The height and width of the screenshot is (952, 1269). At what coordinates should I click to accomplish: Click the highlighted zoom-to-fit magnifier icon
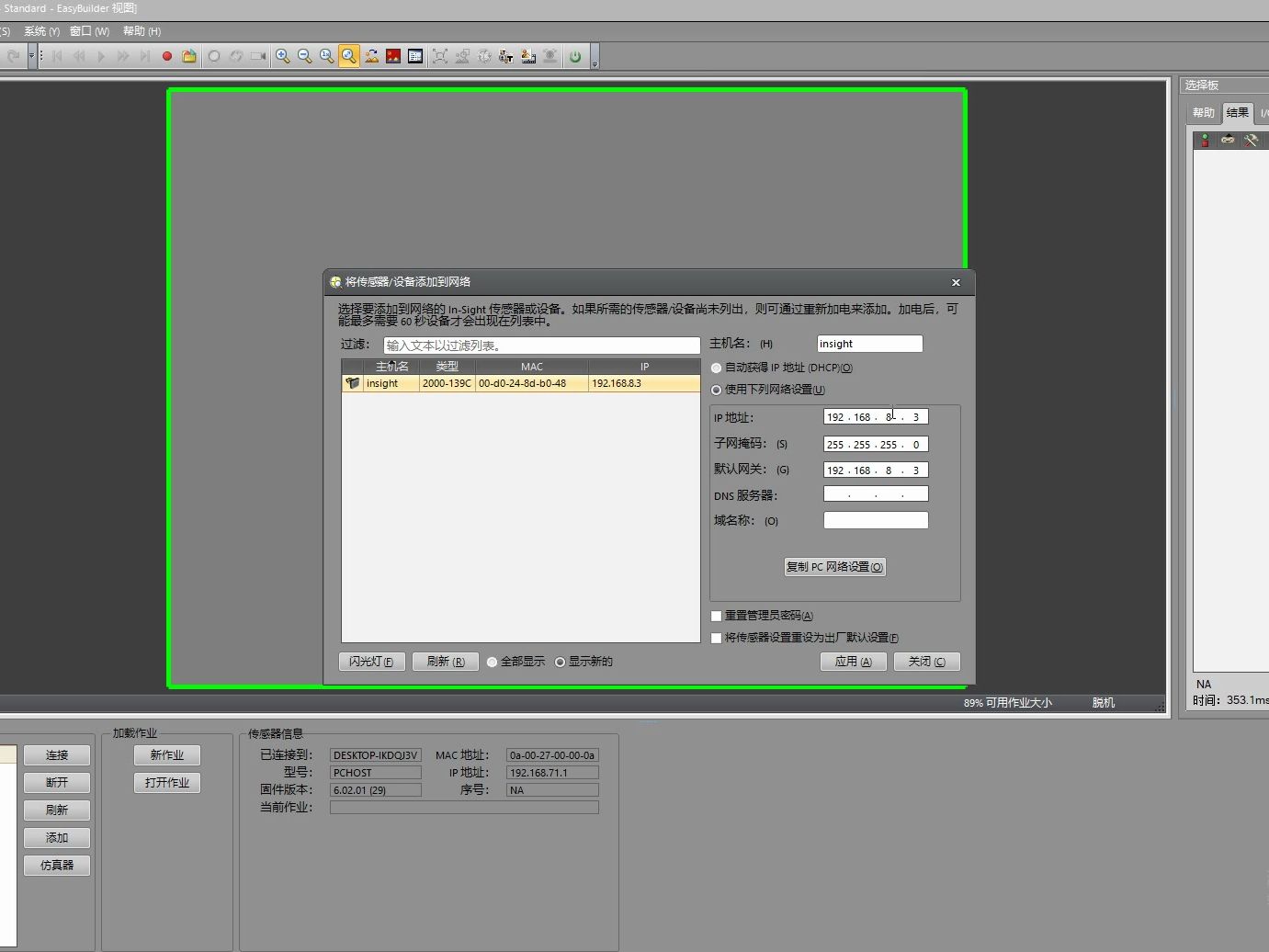(349, 56)
